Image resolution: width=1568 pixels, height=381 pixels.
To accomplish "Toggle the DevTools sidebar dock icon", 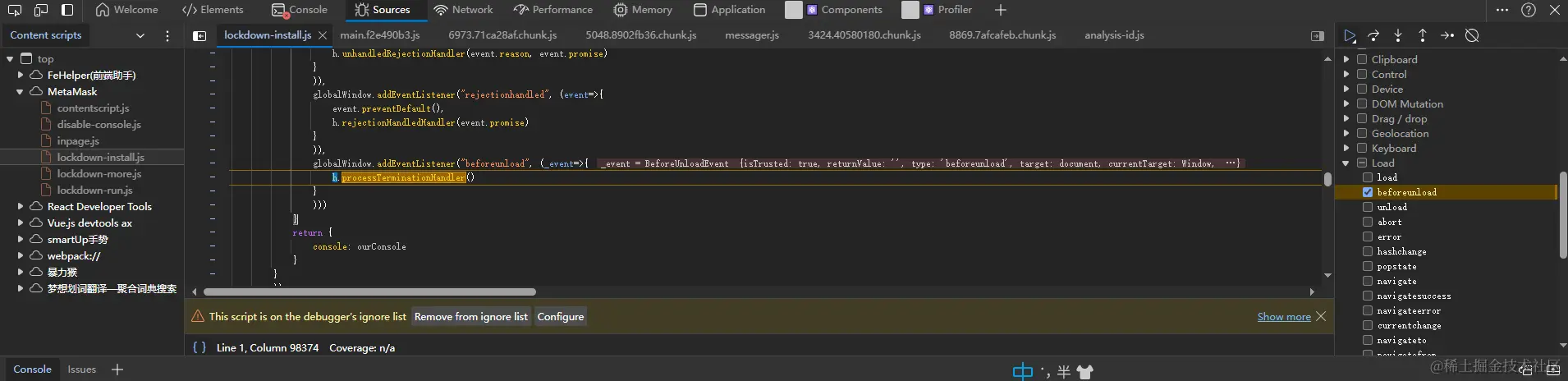I will (x=67, y=10).
